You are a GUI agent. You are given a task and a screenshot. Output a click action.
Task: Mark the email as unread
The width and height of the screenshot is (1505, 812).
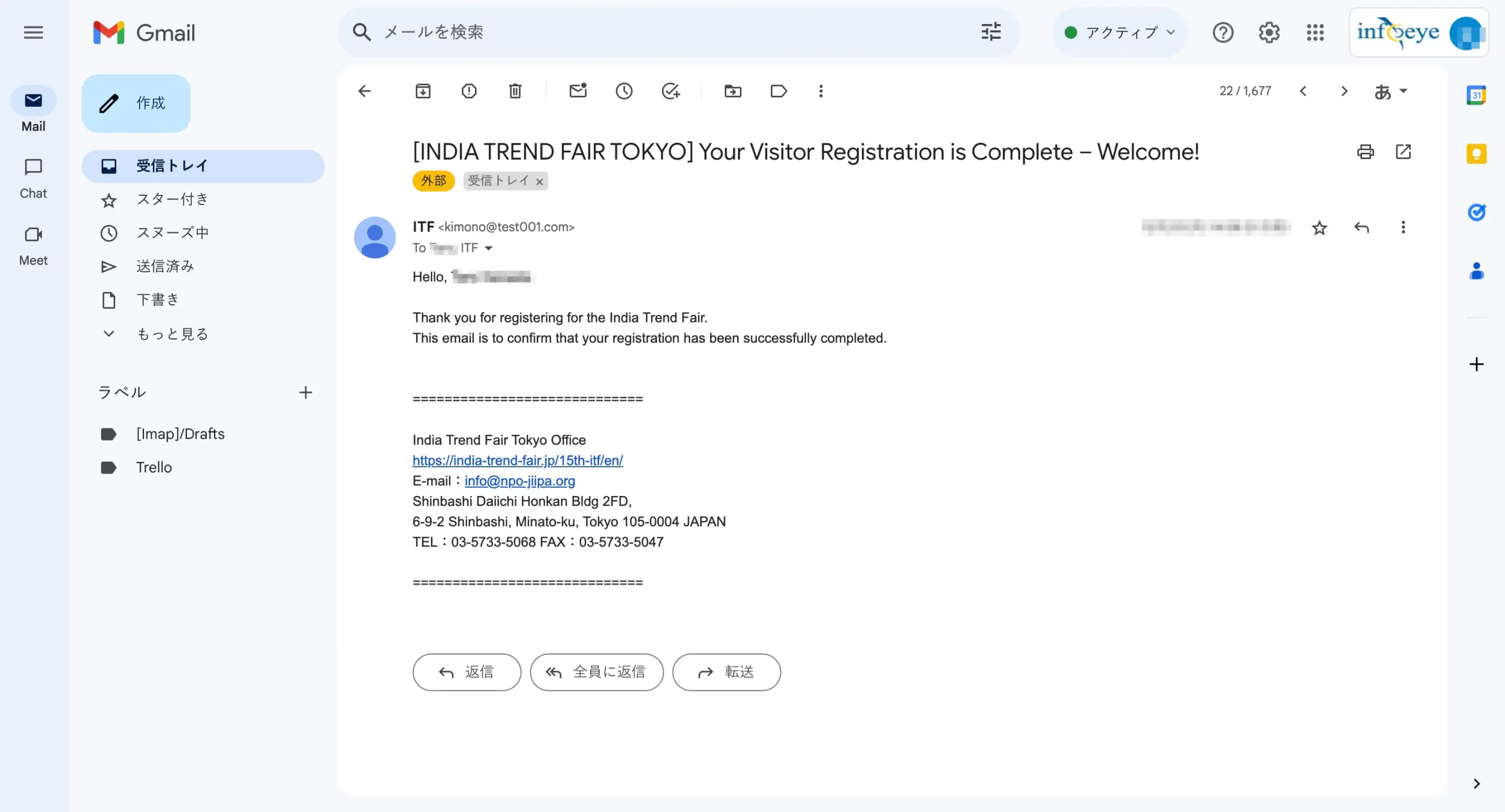coord(578,91)
